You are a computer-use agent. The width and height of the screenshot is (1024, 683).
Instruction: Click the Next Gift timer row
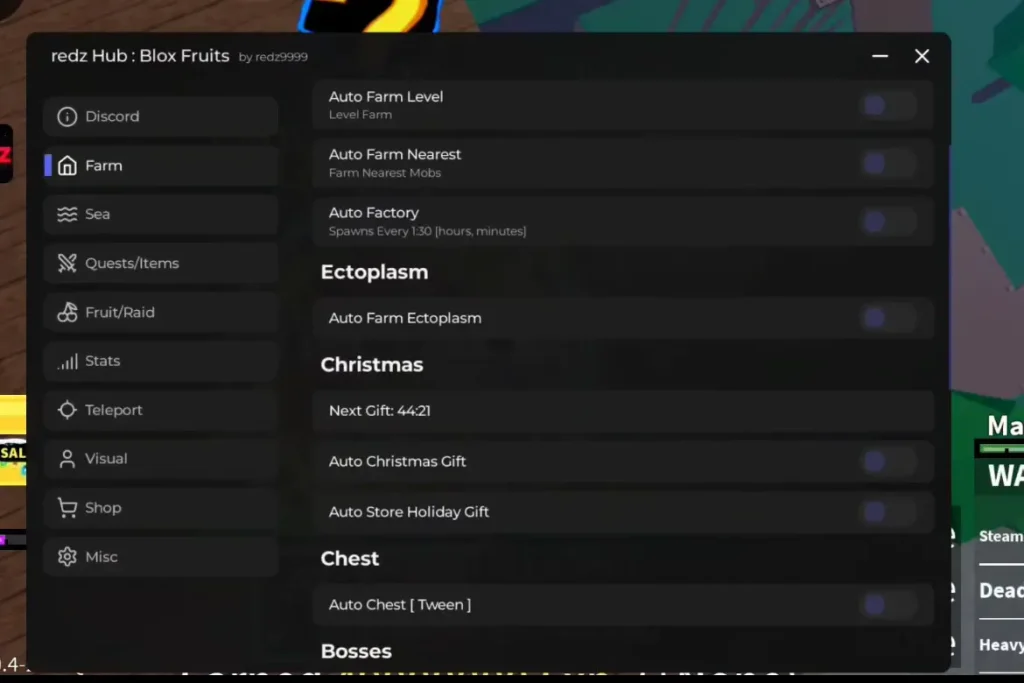[x=623, y=411]
